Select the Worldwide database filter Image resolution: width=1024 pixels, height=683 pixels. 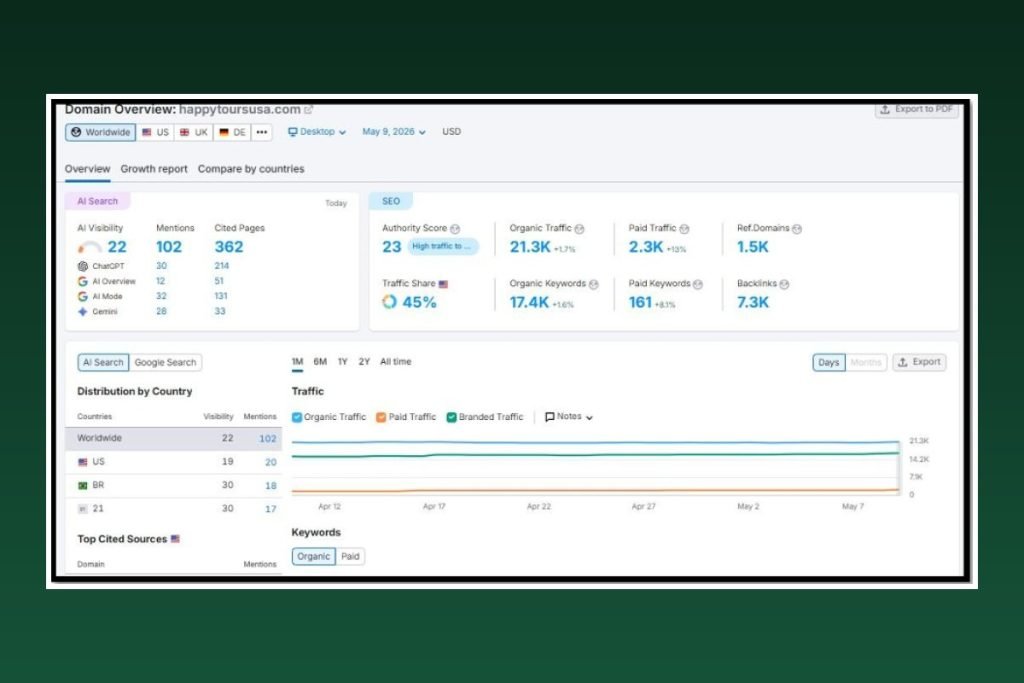(x=101, y=132)
